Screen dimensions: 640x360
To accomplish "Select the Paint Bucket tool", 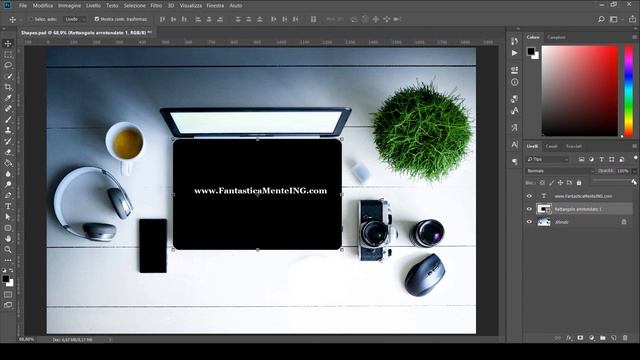I will coord(8,163).
